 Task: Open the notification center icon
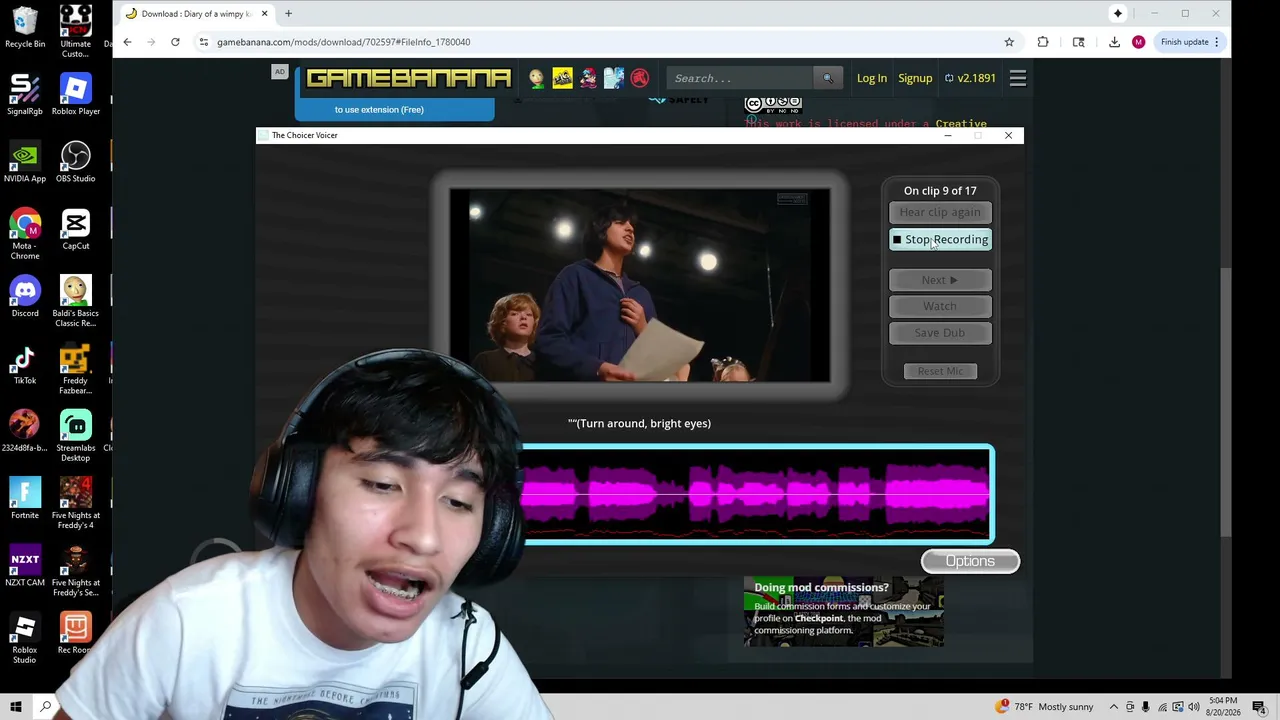(1259, 707)
